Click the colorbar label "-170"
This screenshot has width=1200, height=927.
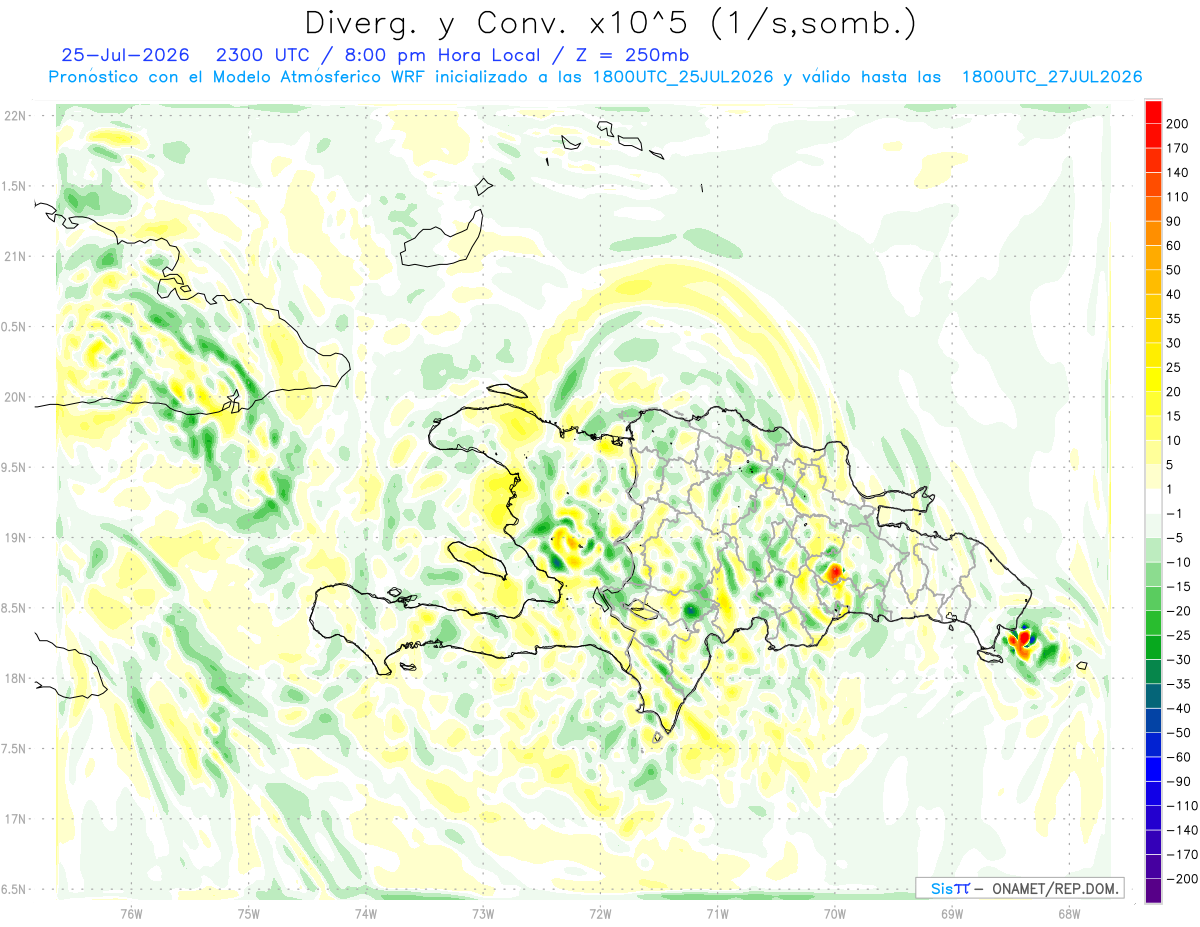[1183, 855]
